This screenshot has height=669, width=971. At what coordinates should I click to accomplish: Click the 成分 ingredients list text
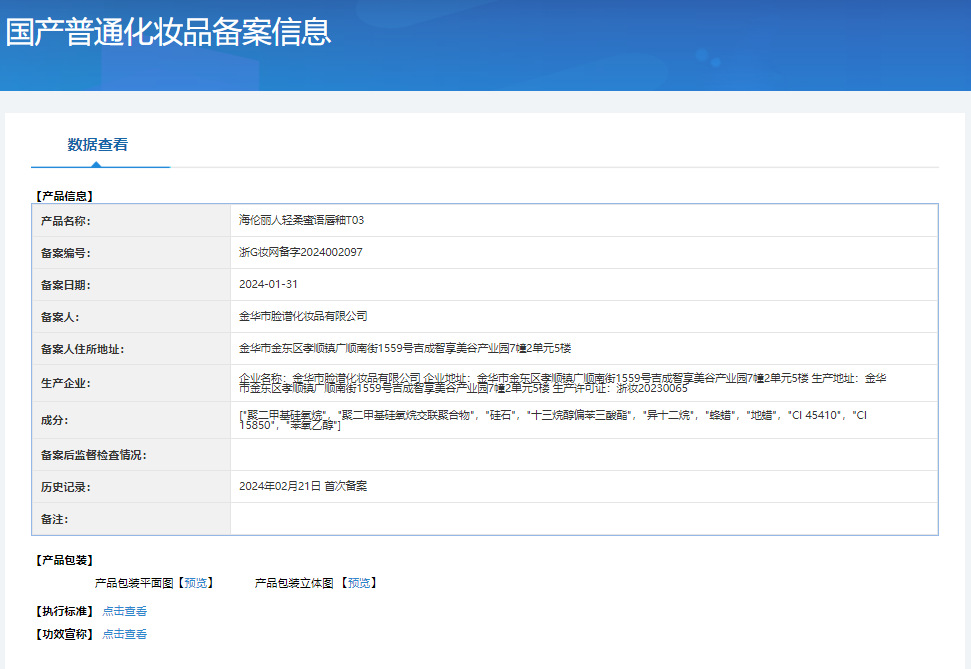click(550, 421)
